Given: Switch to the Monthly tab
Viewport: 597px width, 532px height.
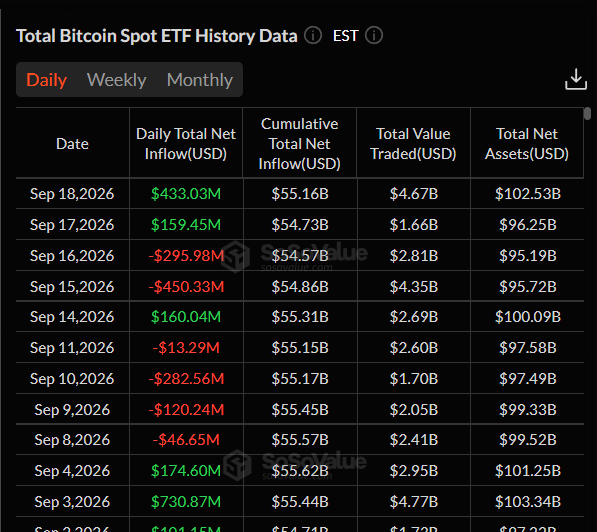Looking at the screenshot, I should coord(200,80).
